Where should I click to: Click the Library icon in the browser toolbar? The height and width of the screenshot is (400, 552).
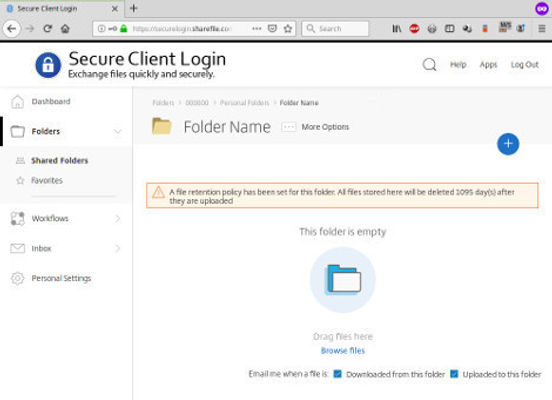coord(397,29)
